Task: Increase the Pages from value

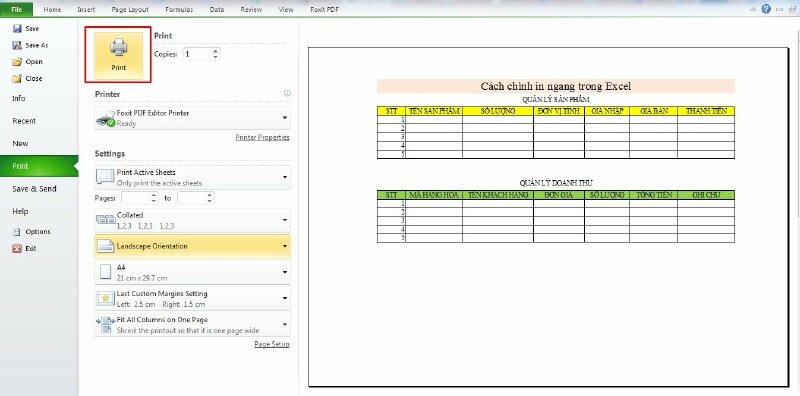Action: point(154,195)
